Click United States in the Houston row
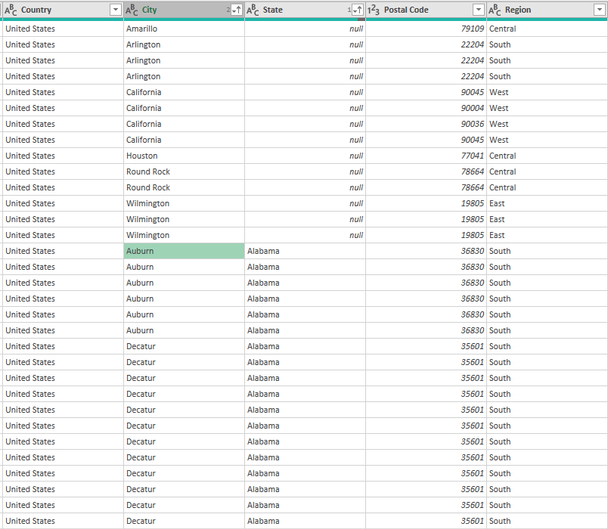This screenshot has width=608, height=529. (x=63, y=156)
